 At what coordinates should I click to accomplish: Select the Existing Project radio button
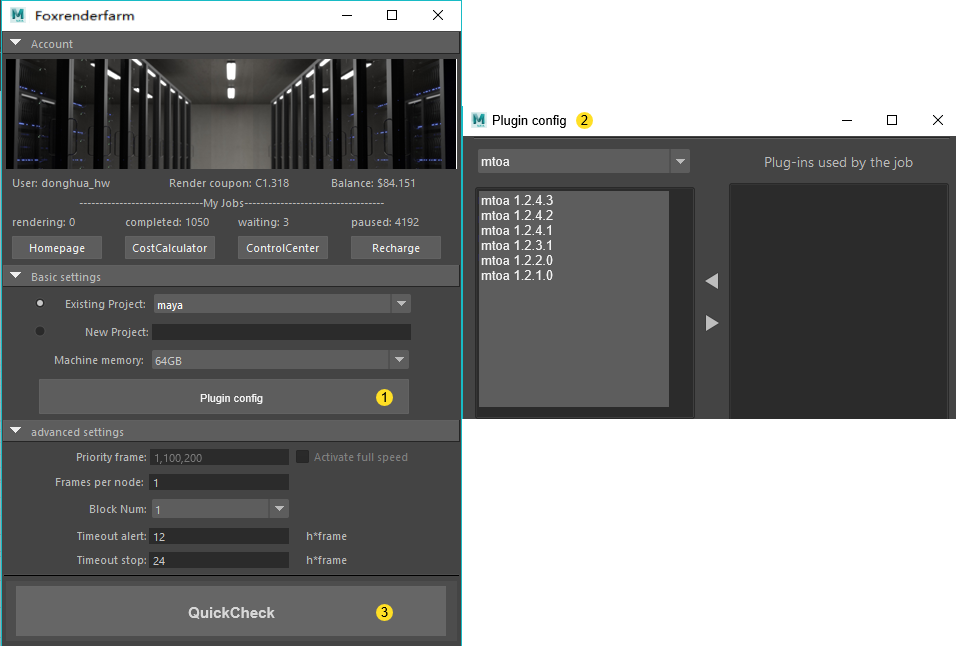[40, 303]
